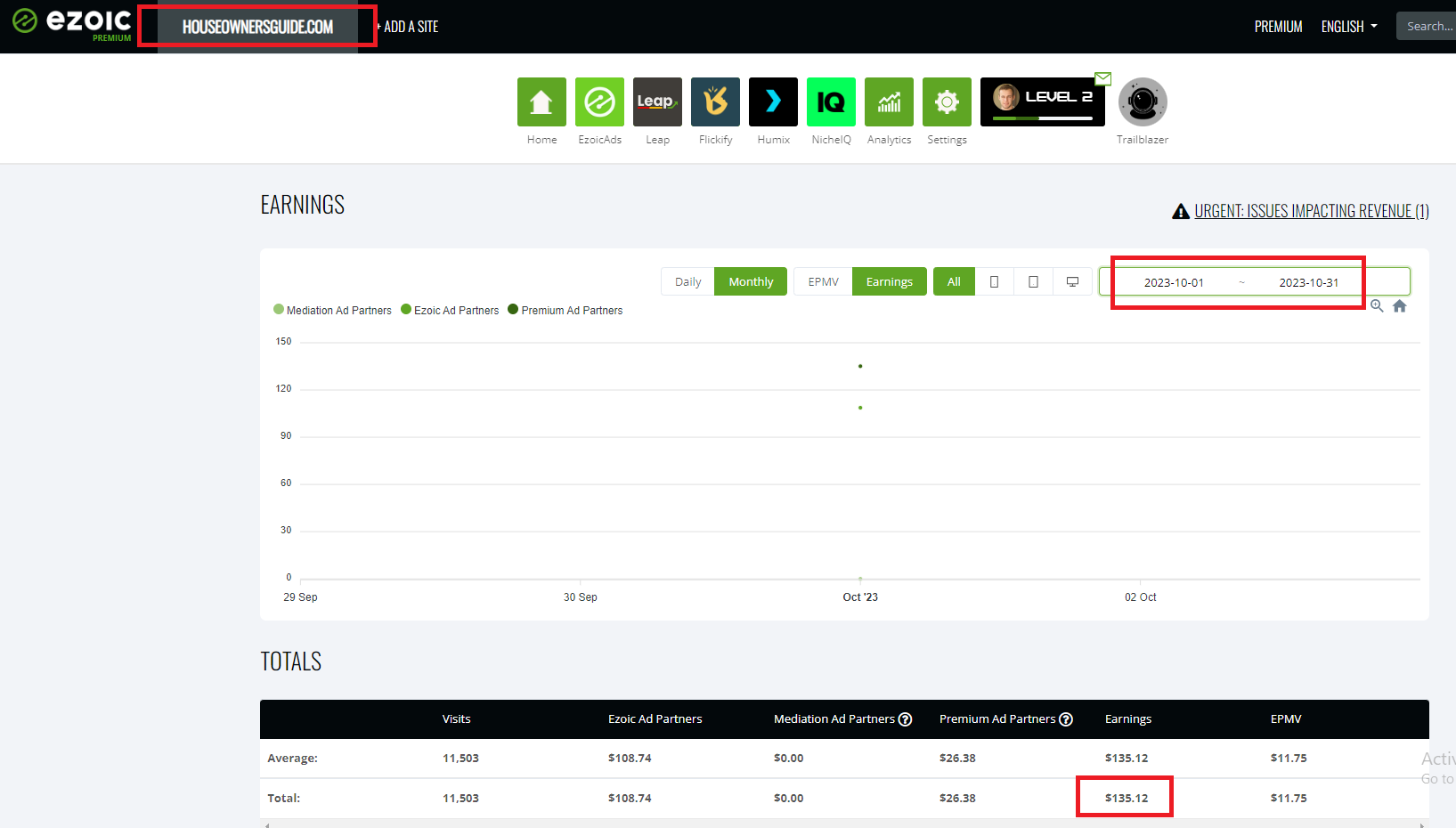Show EPMV metric in chart
The image size is (1456, 828).
tap(823, 281)
